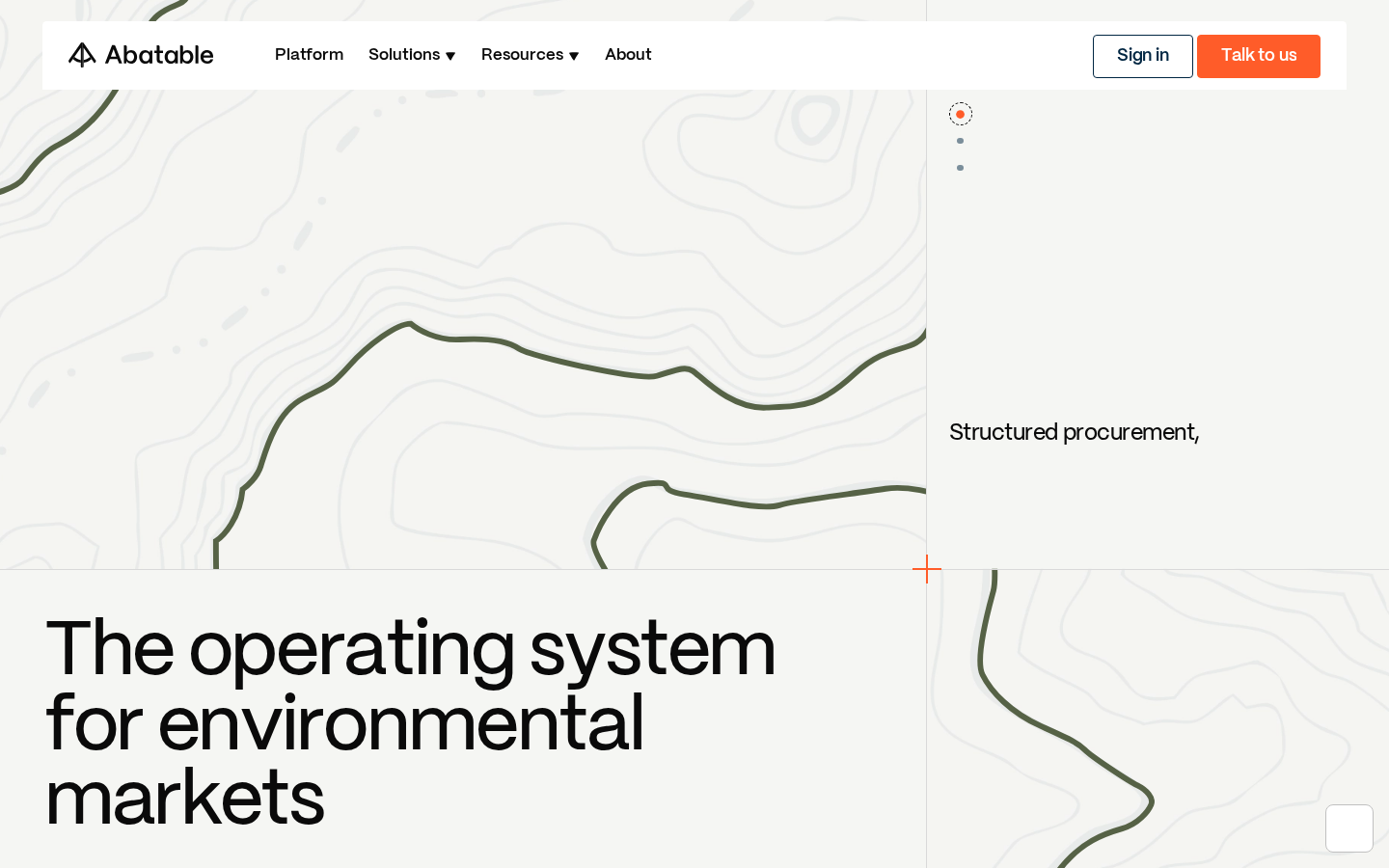The width and height of the screenshot is (1389, 868).
Task: Select the active orange slide indicator dot
Action: 960,114
